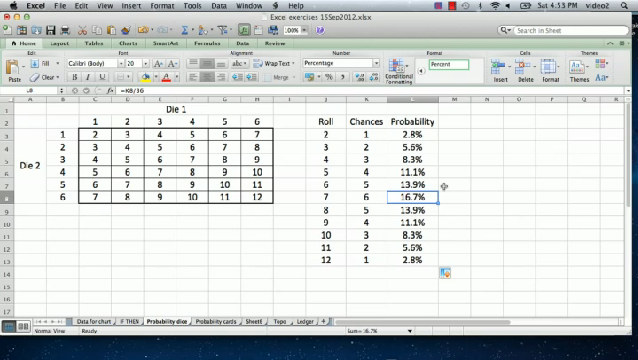
Task: Click Decrease Indent icon
Action: [x=237, y=77]
